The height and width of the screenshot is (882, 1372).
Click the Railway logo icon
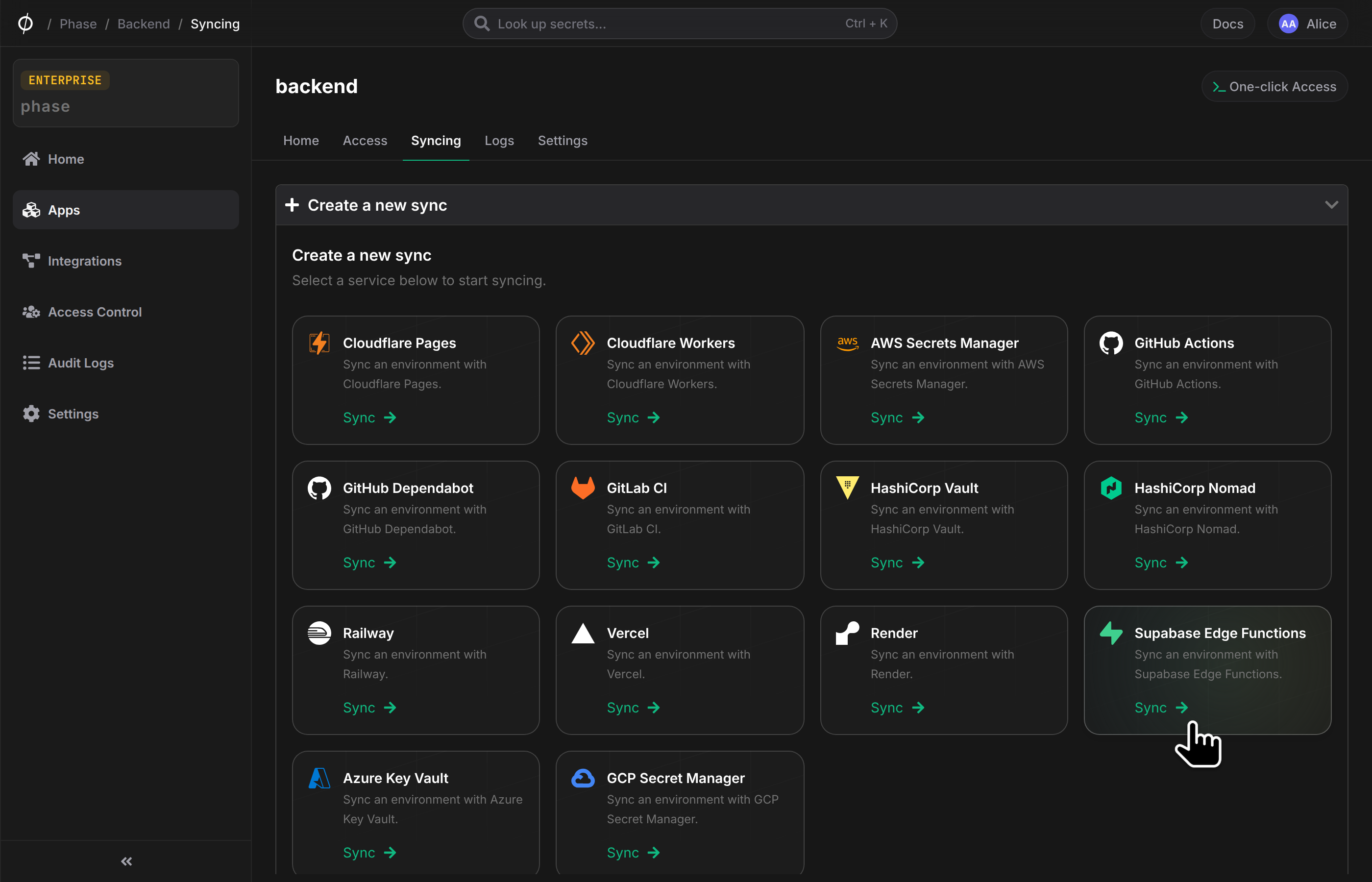(x=319, y=633)
